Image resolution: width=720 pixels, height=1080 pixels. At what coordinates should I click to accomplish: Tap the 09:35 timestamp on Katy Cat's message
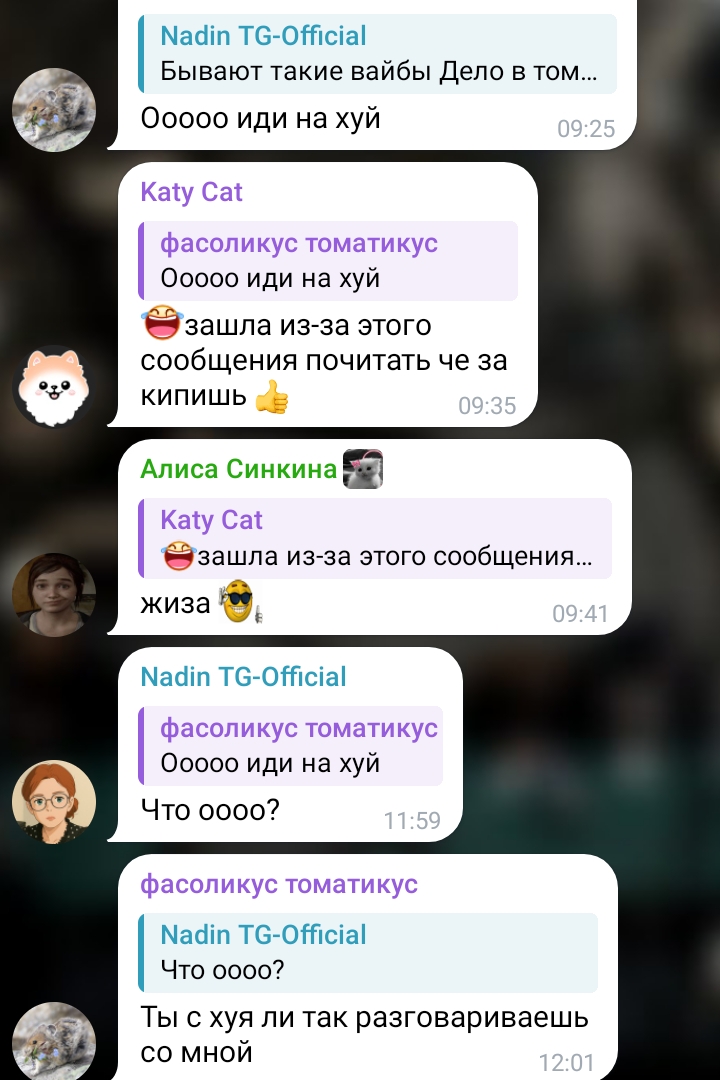tap(487, 406)
